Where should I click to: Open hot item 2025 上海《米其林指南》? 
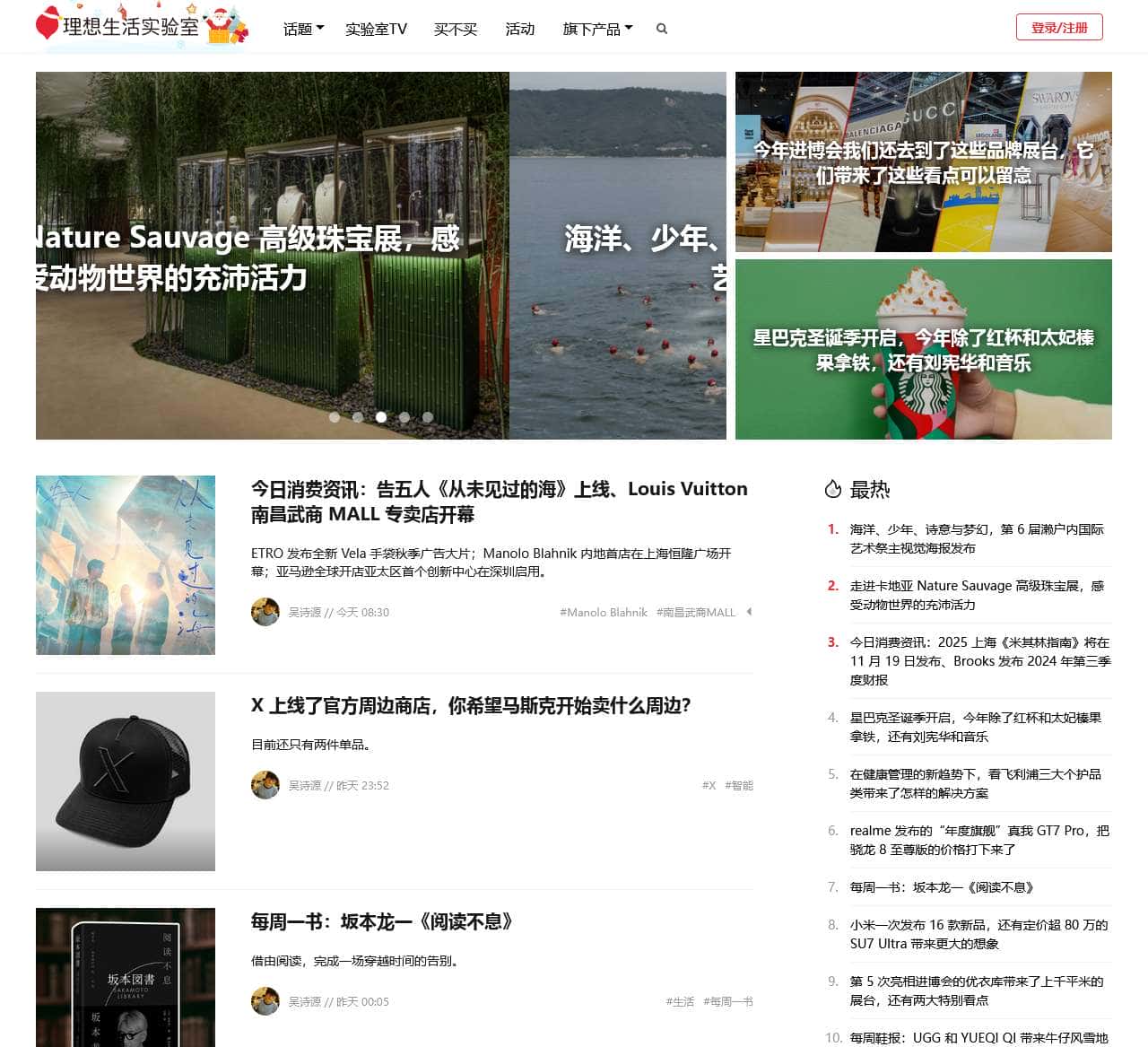coord(980,661)
